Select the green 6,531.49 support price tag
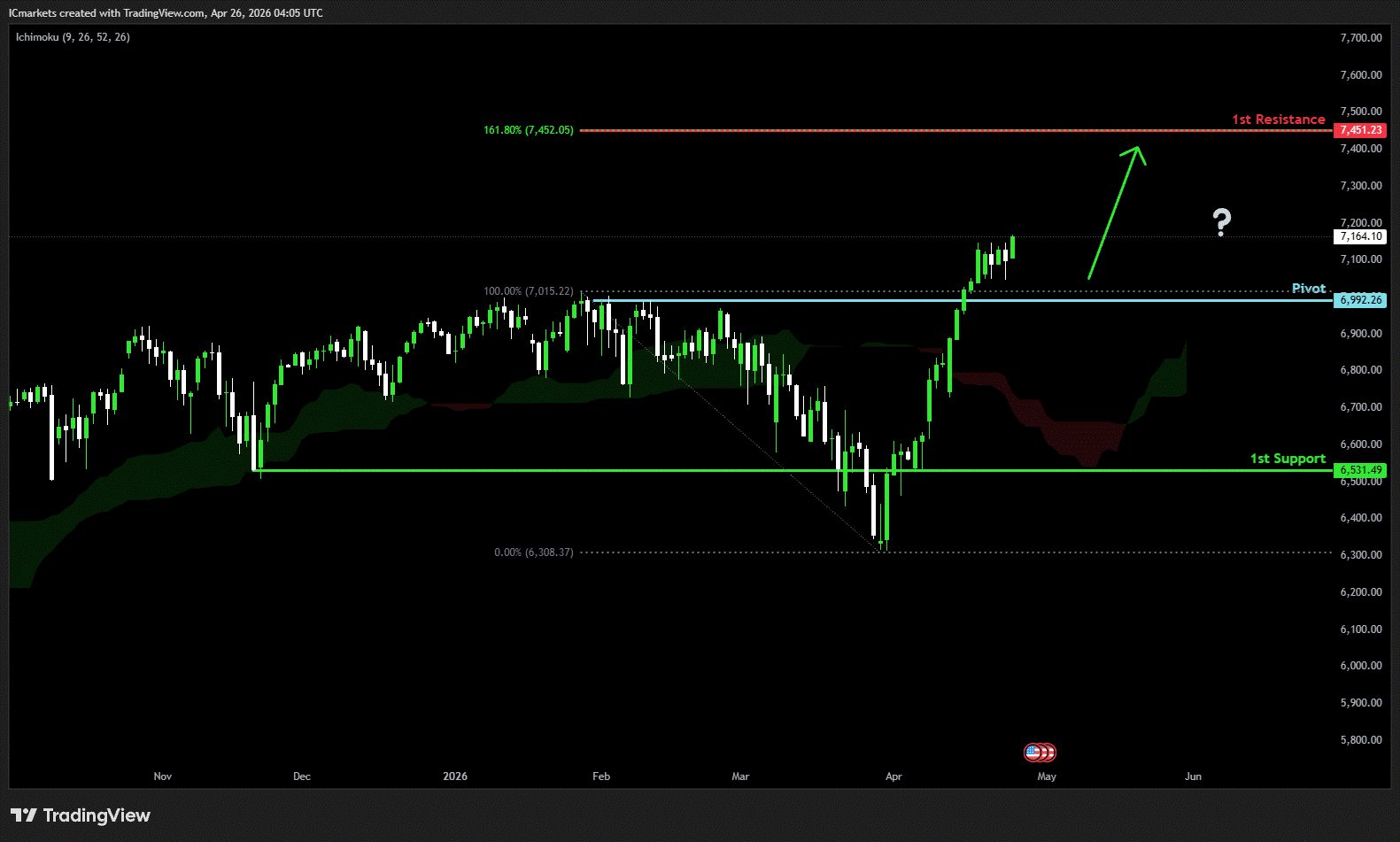Viewport: 1400px width, 842px height. (1360, 470)
